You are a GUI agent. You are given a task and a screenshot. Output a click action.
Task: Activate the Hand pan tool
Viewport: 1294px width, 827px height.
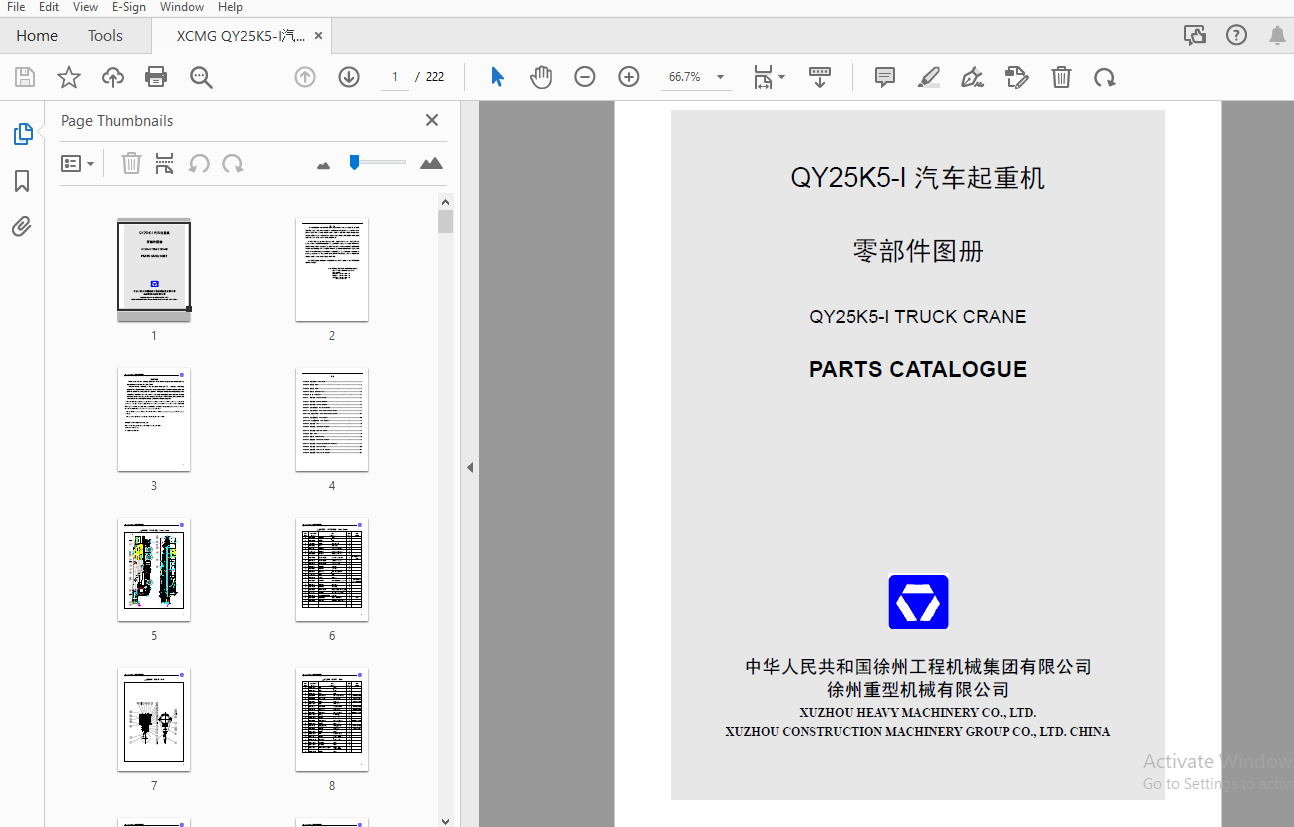pyautogui.click(x=541, y=77)
